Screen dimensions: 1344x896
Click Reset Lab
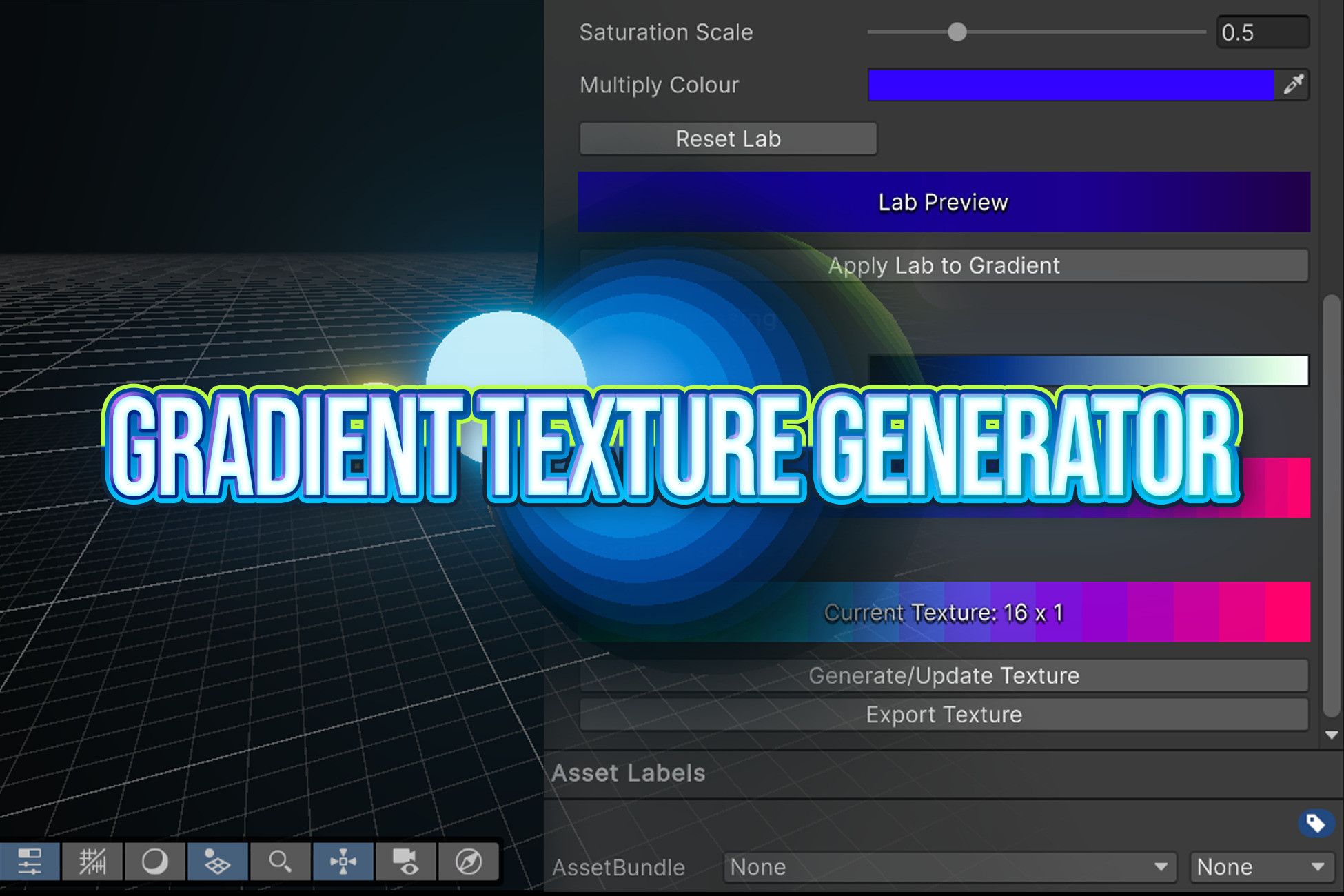coord(728,138)
